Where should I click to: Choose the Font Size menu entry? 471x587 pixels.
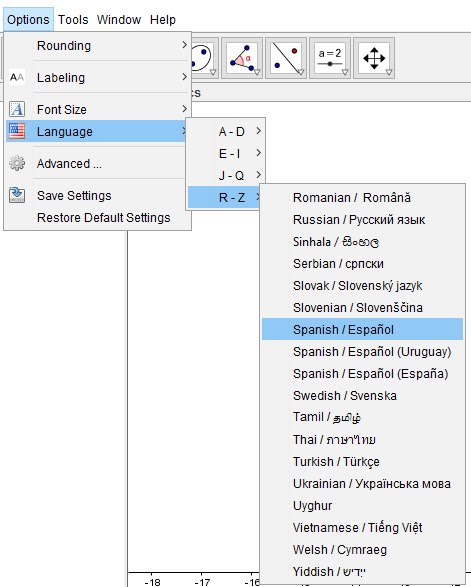pos(97,109)
